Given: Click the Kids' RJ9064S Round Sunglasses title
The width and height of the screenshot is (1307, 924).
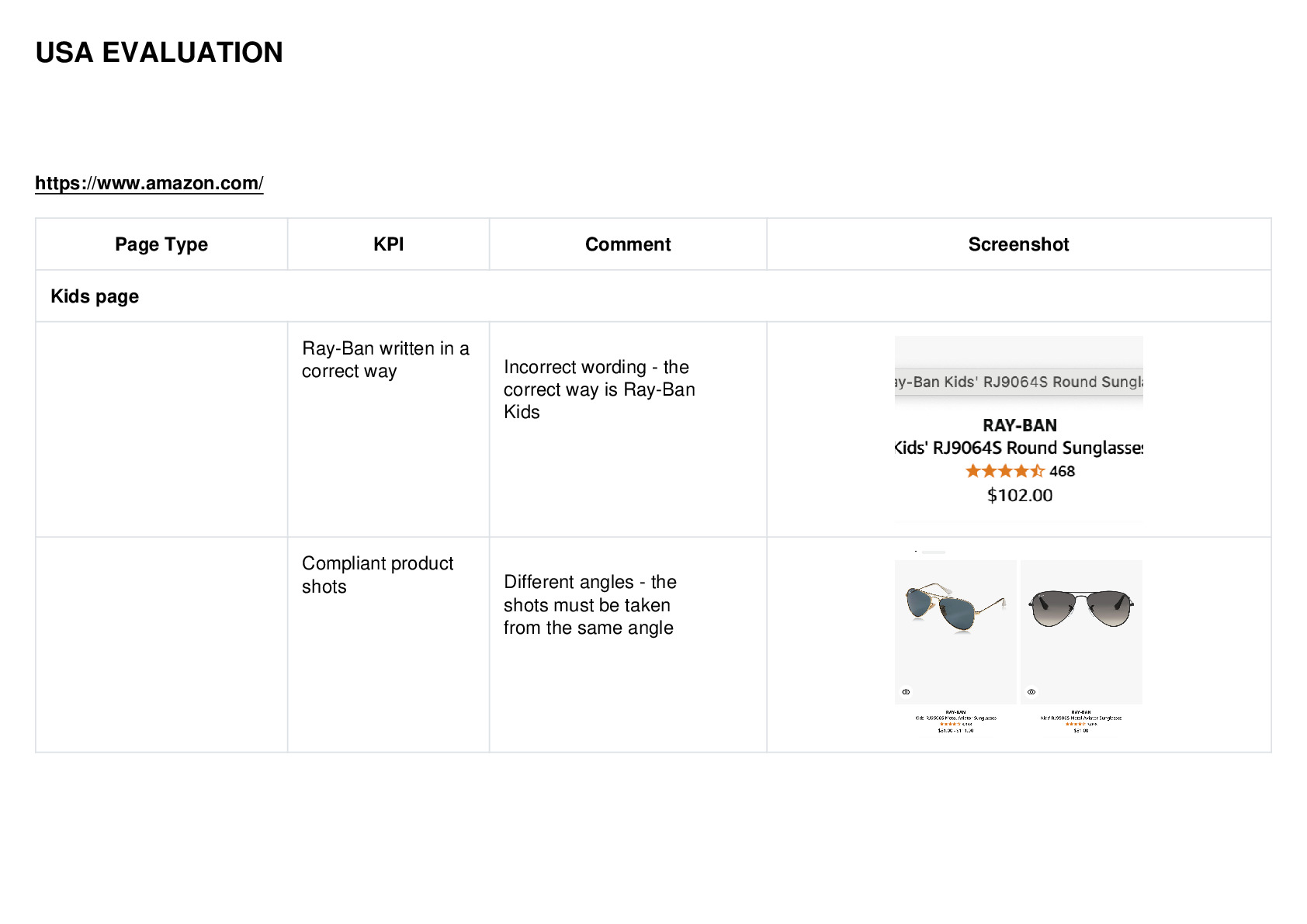Looking at the screenshot, I should coord(1019,448).
